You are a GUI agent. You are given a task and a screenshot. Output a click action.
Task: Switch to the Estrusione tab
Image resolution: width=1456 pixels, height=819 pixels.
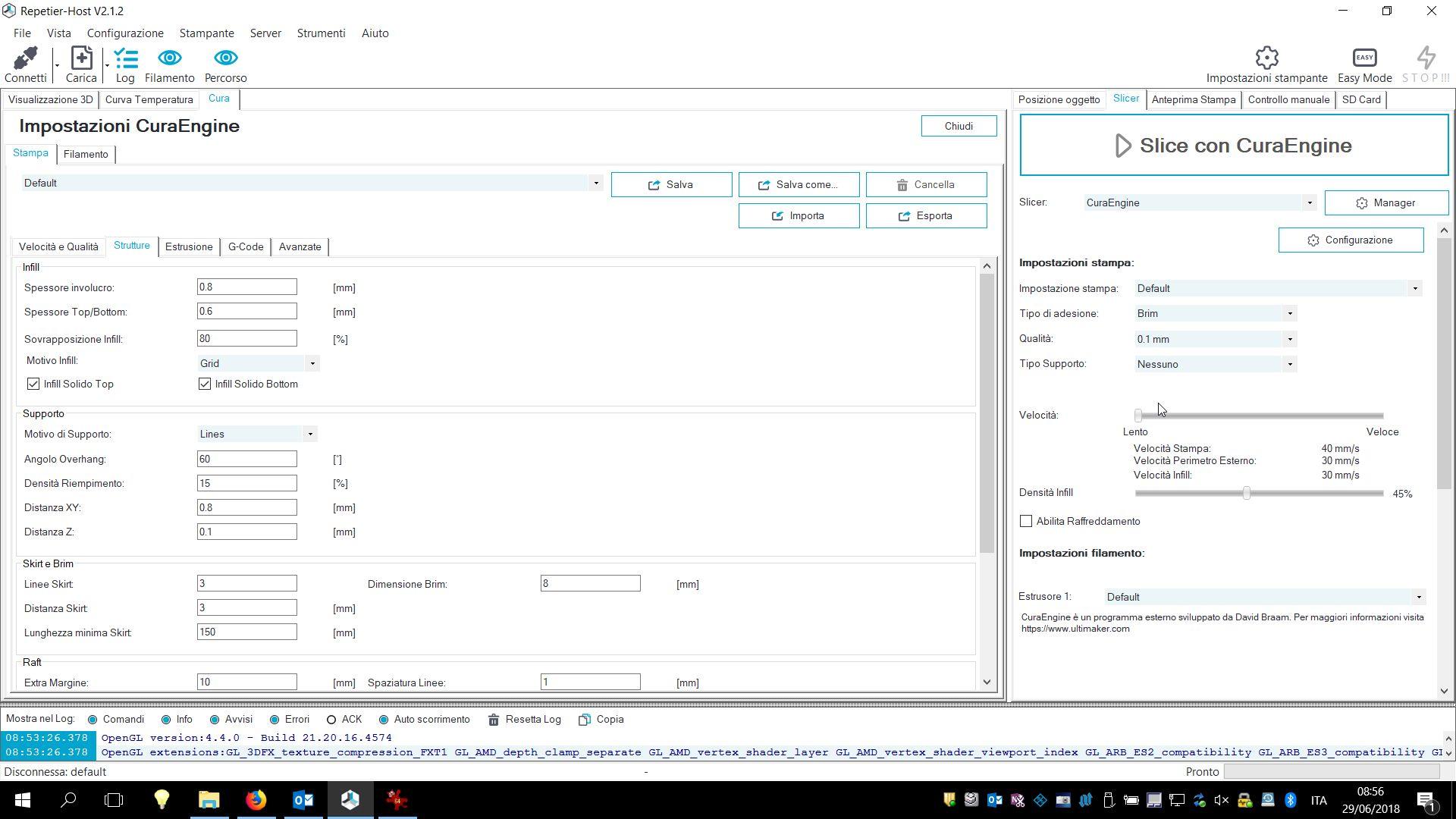point(189,247)
